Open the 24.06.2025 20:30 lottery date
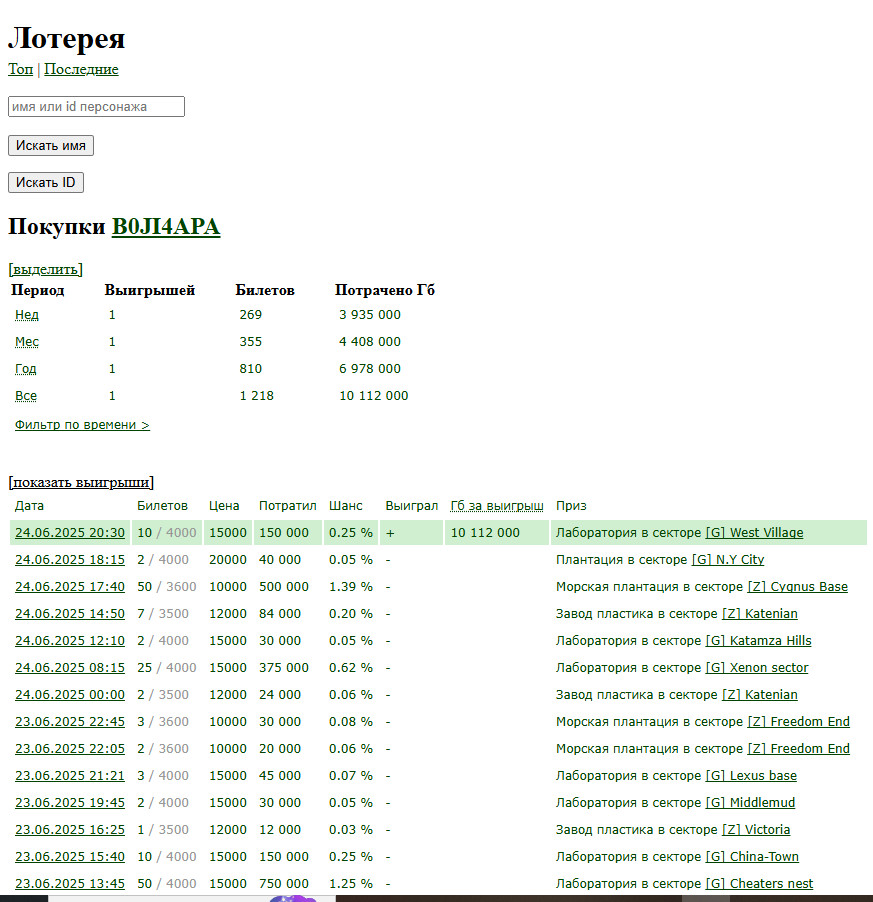Screen dimensions: 873x902 [70, 533]
